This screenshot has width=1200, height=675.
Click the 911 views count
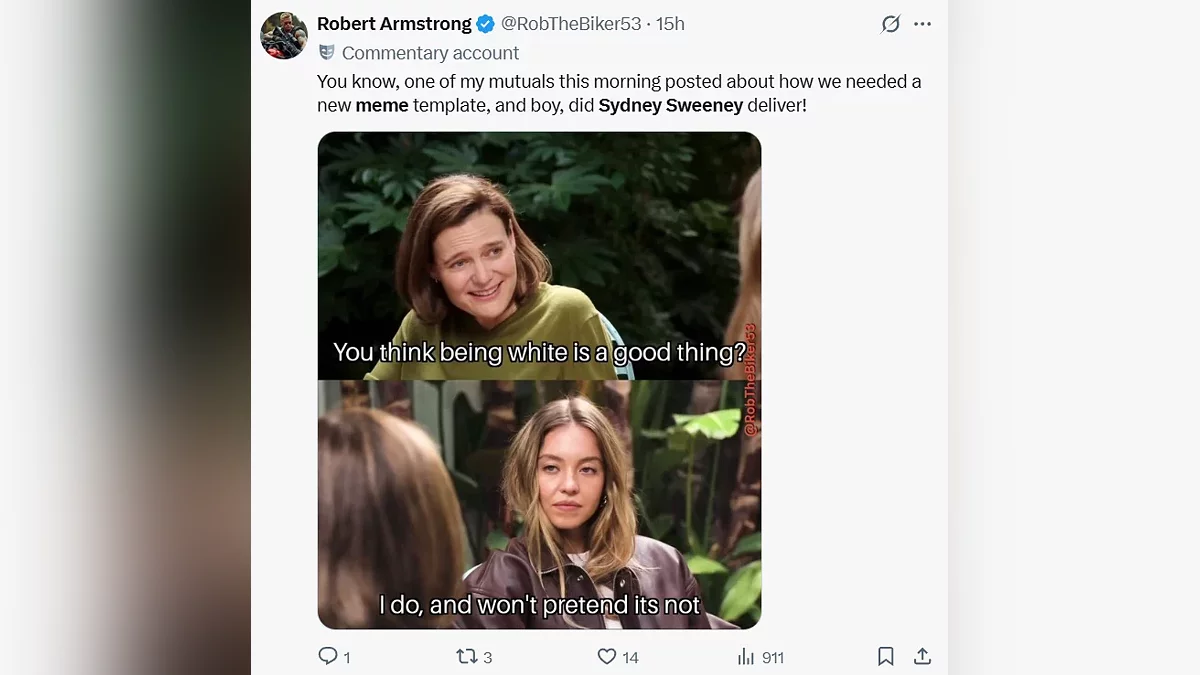772,658
